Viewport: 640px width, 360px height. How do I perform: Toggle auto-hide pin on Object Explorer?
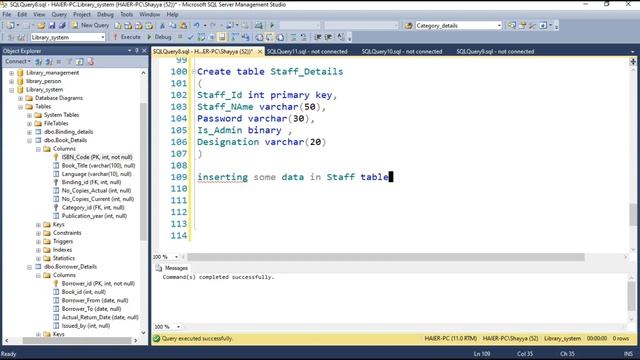click(137, 51)
